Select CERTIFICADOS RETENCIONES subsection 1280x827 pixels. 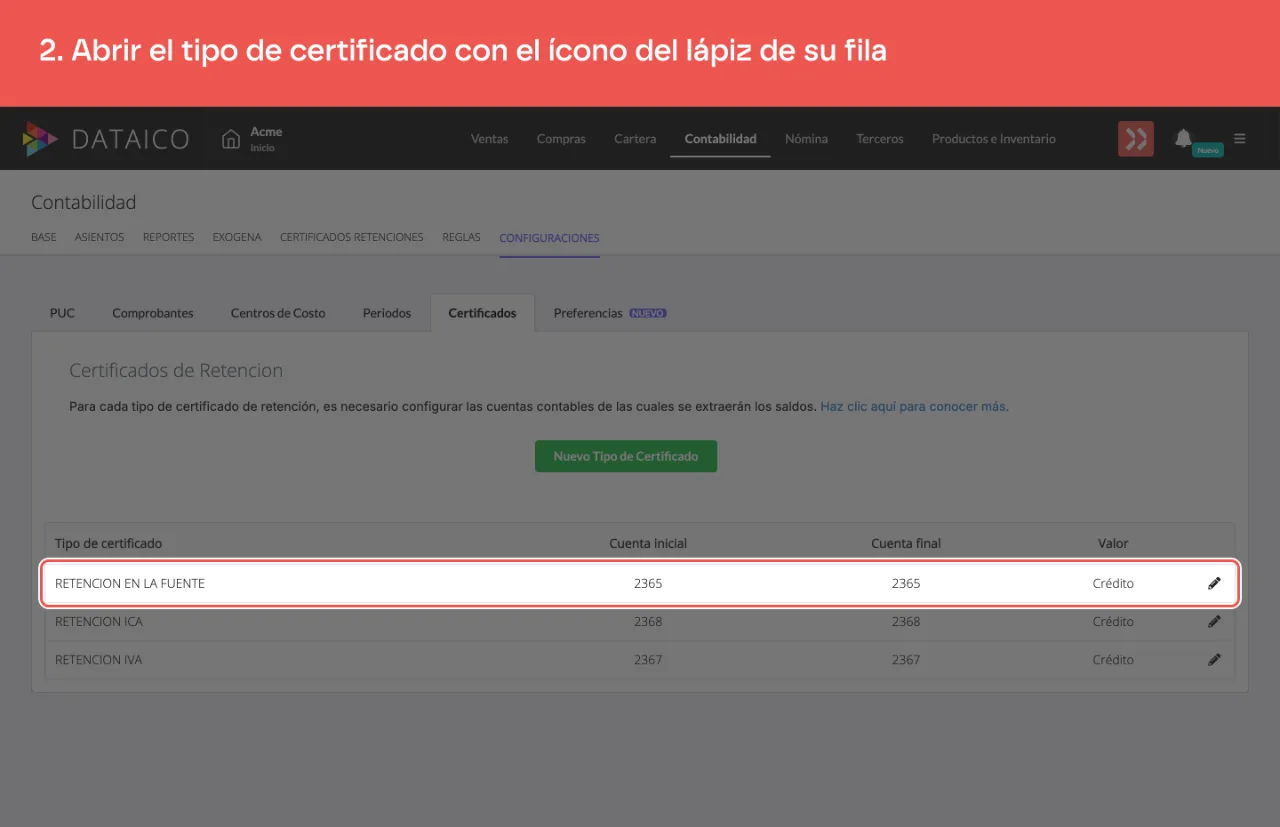click(x=352, y=238)
